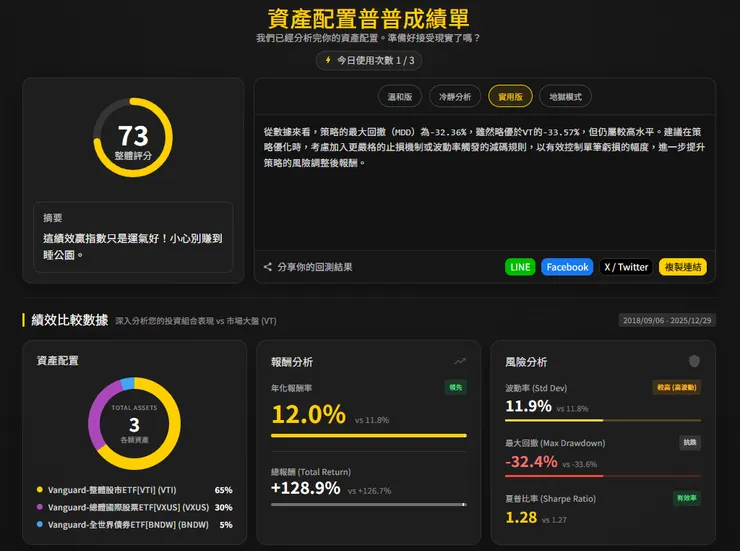Click the +128.9% total return value
This screenshot has width=740, height=551.
305,488
